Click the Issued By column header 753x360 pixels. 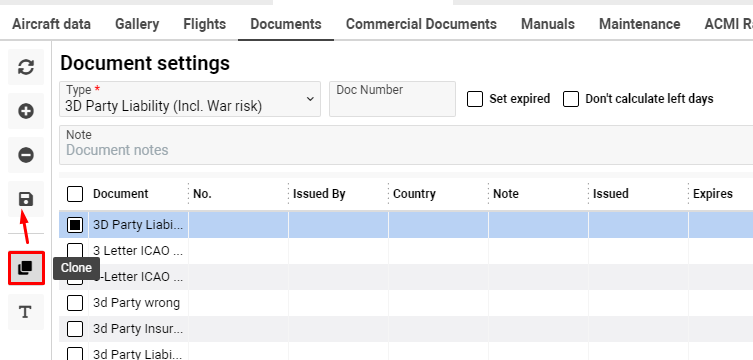point(319,194)
